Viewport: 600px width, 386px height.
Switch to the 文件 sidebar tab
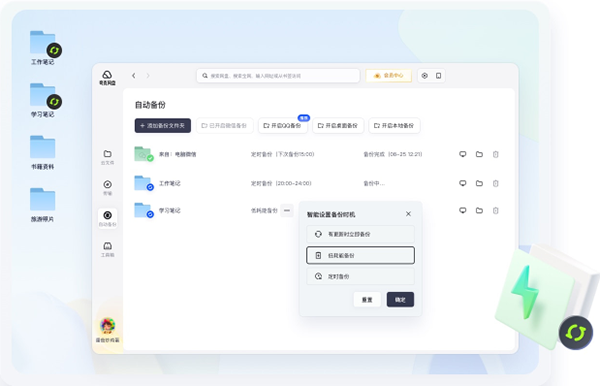[x=108, y=157]
